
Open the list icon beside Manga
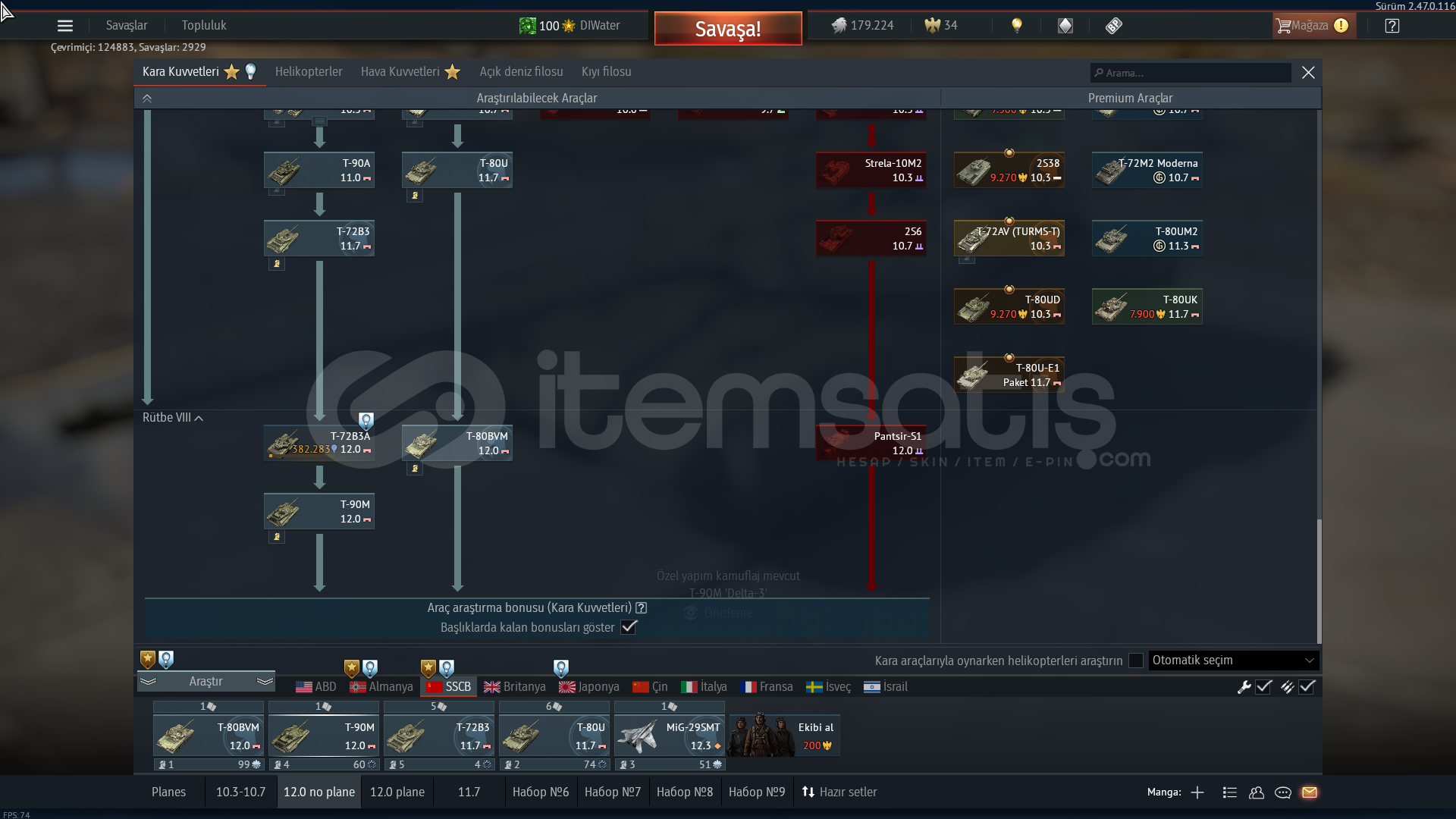point(1230,792)
